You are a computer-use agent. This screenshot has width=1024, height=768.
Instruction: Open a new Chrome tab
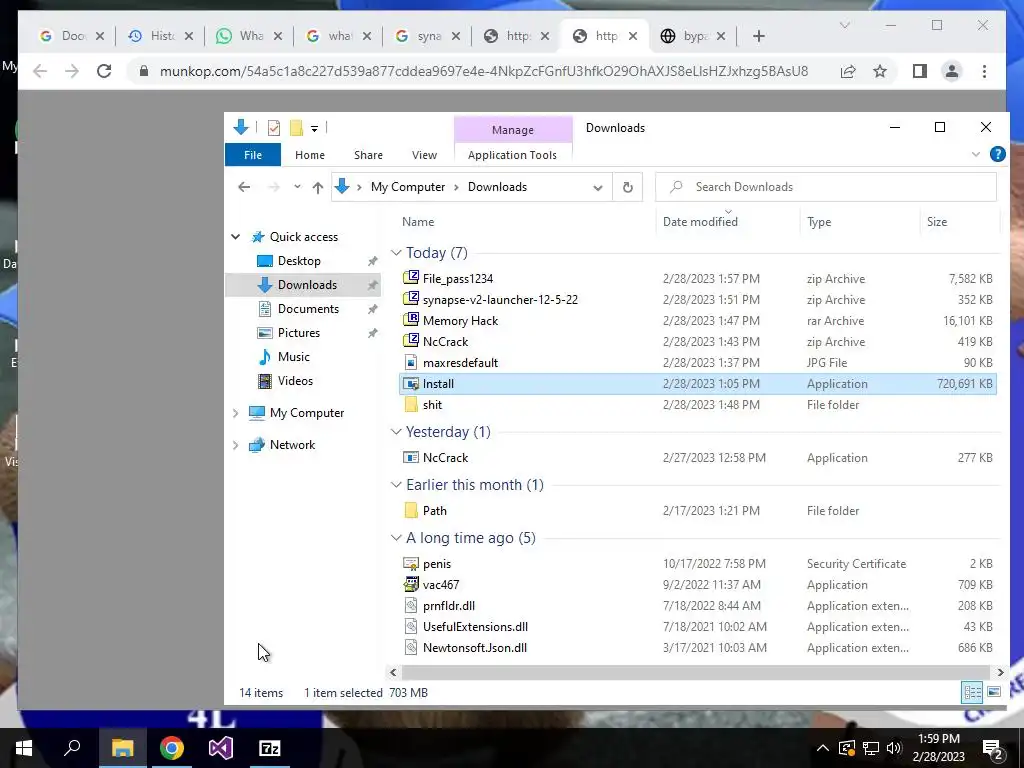pyautogui.click(x=758, y=36)
